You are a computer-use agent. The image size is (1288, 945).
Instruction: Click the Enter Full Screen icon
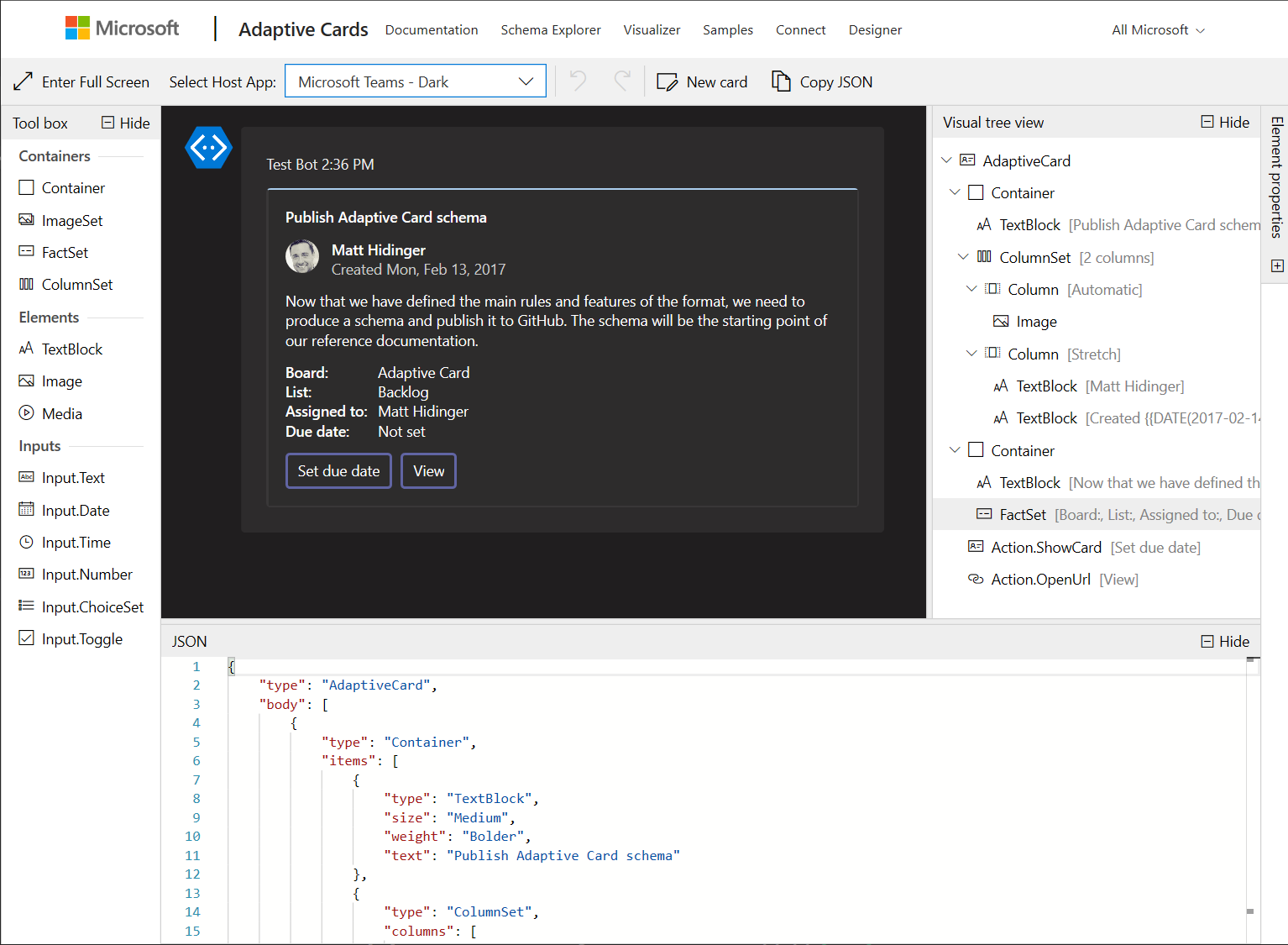(x=24, y=81)
